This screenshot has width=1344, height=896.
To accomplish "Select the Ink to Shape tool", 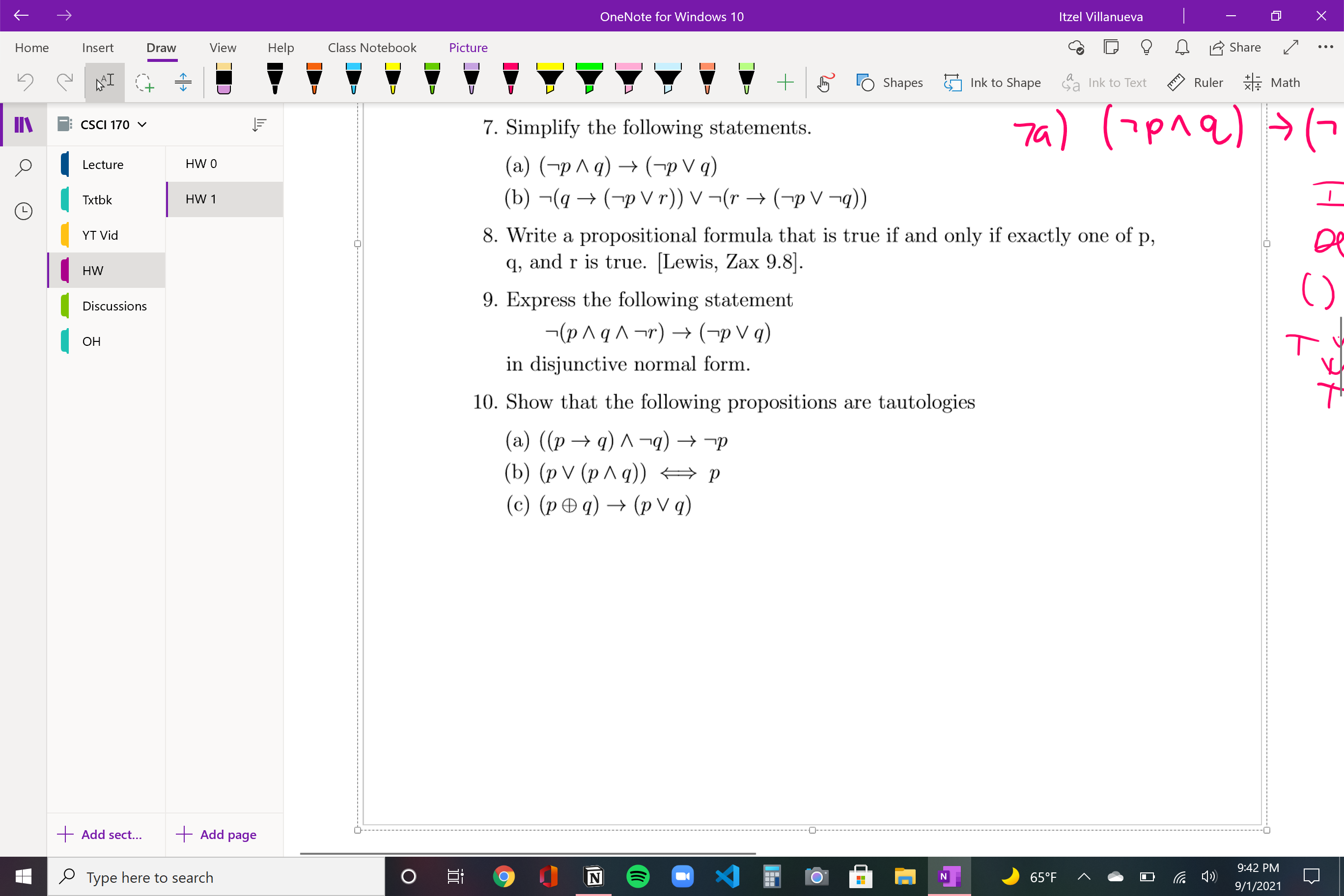I will (993, 83).
